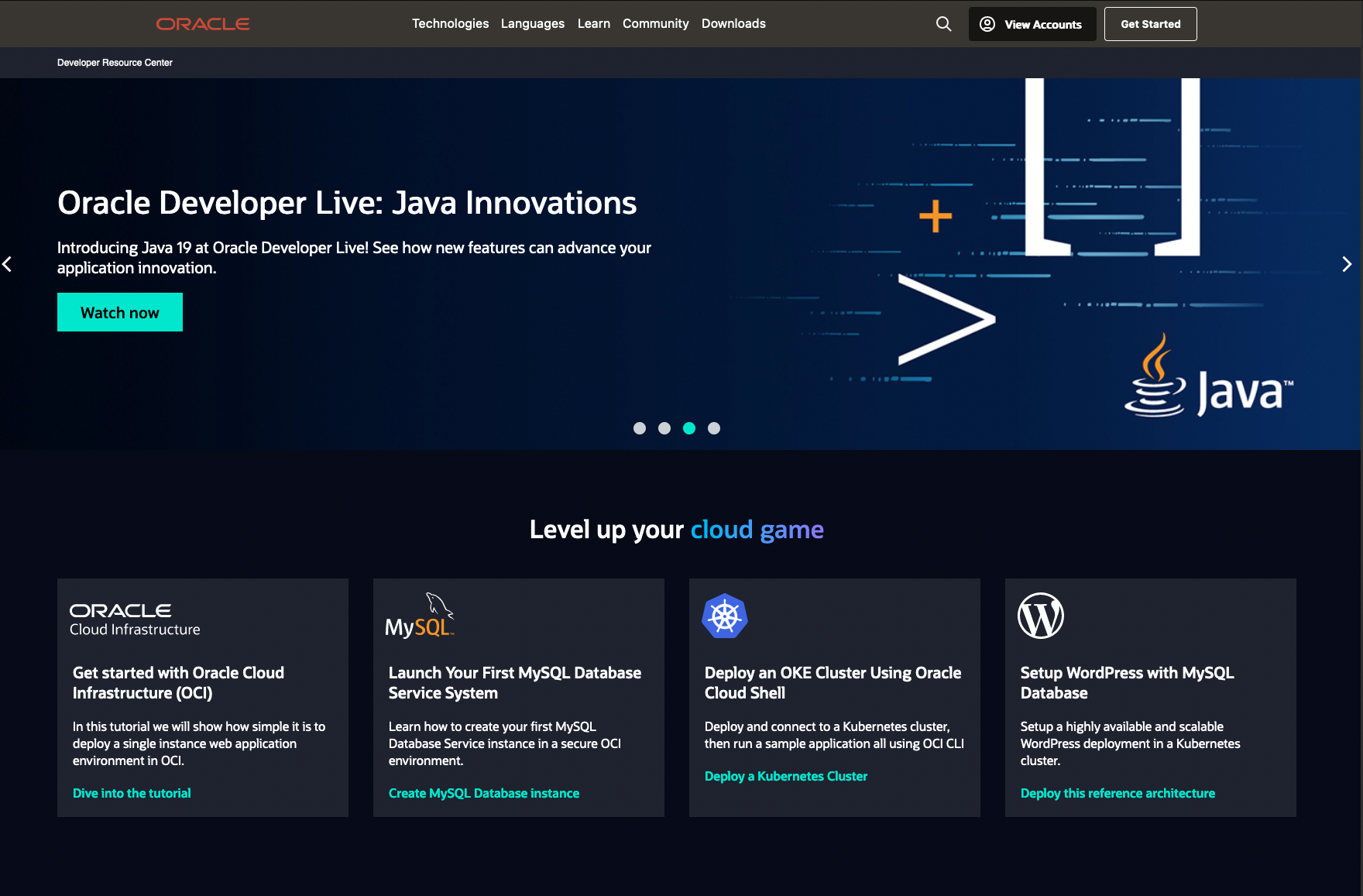Open the Technologies menu
This screenshot has width=1363, height=896.
tap(451, 24)
